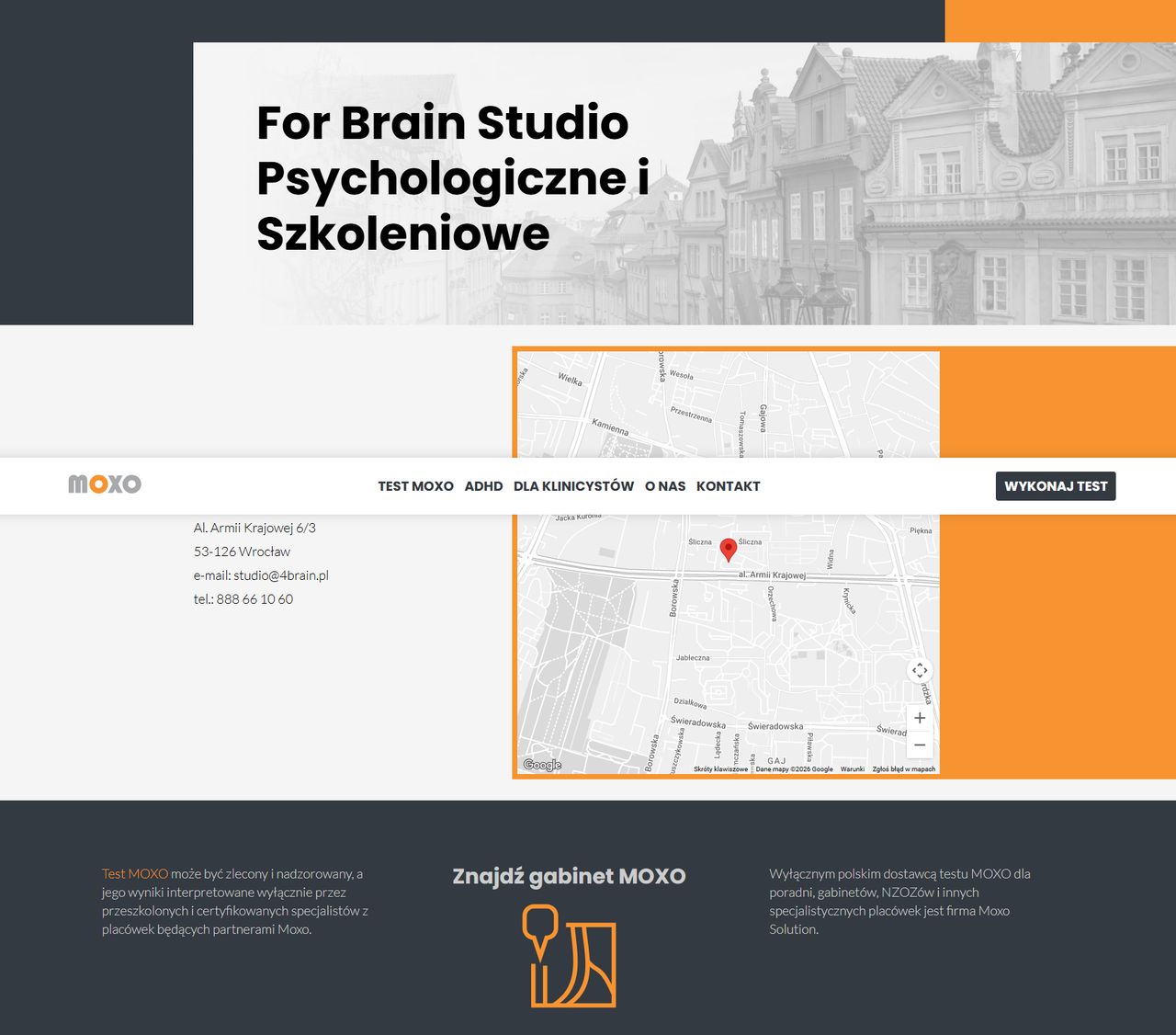
Task: Follow the orange Test MOXO link
Action: coord(135,874)
